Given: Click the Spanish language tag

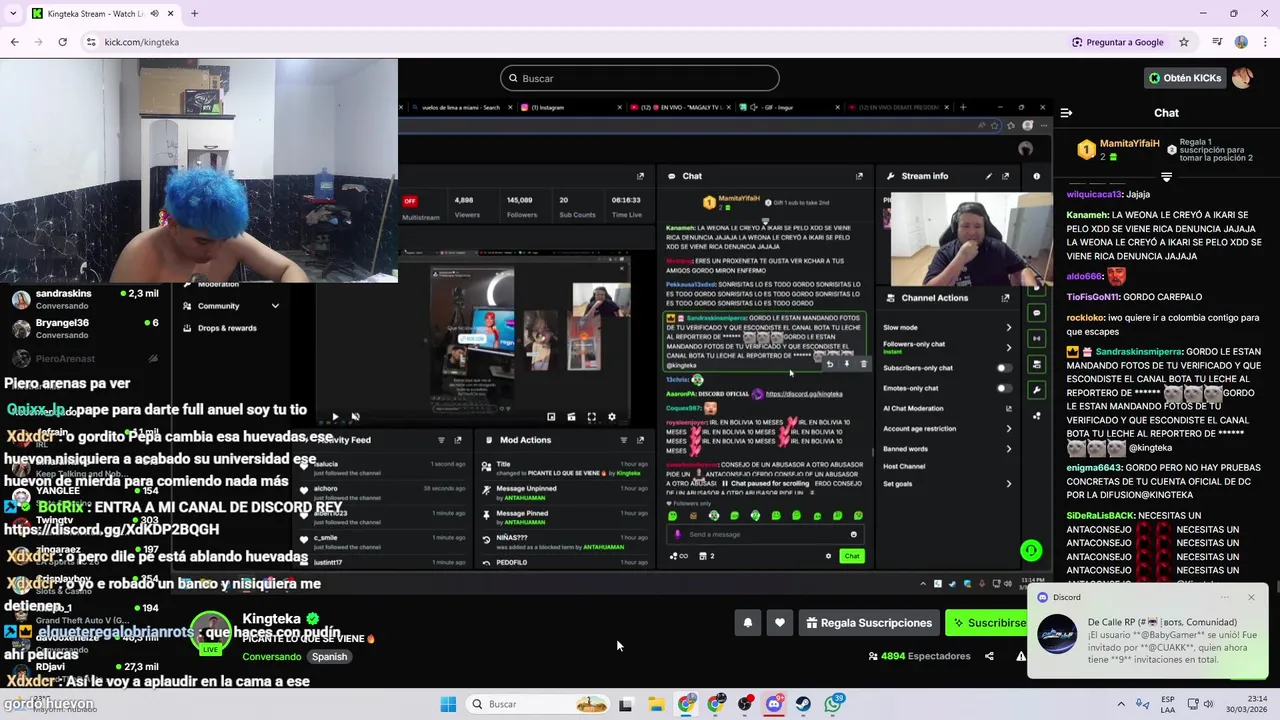Looking at the screenshot, I should click(329, 657).
